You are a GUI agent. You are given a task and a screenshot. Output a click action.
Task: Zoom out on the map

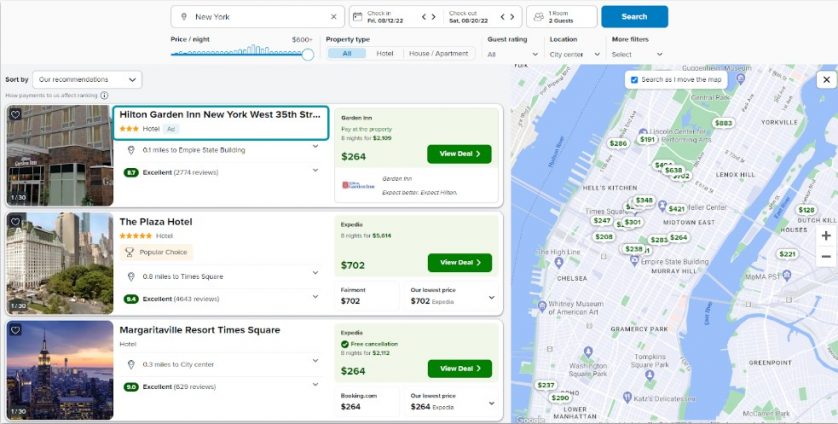[x=826, y=257]
